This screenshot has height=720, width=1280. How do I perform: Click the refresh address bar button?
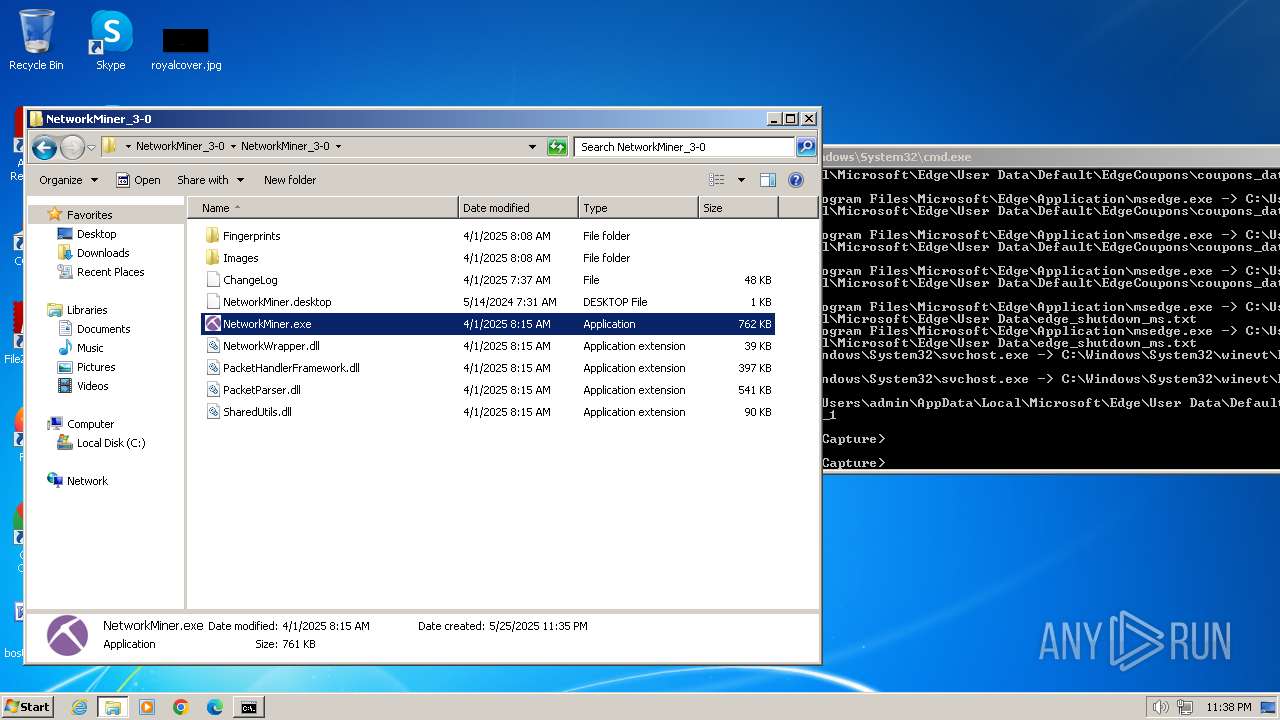557,147
